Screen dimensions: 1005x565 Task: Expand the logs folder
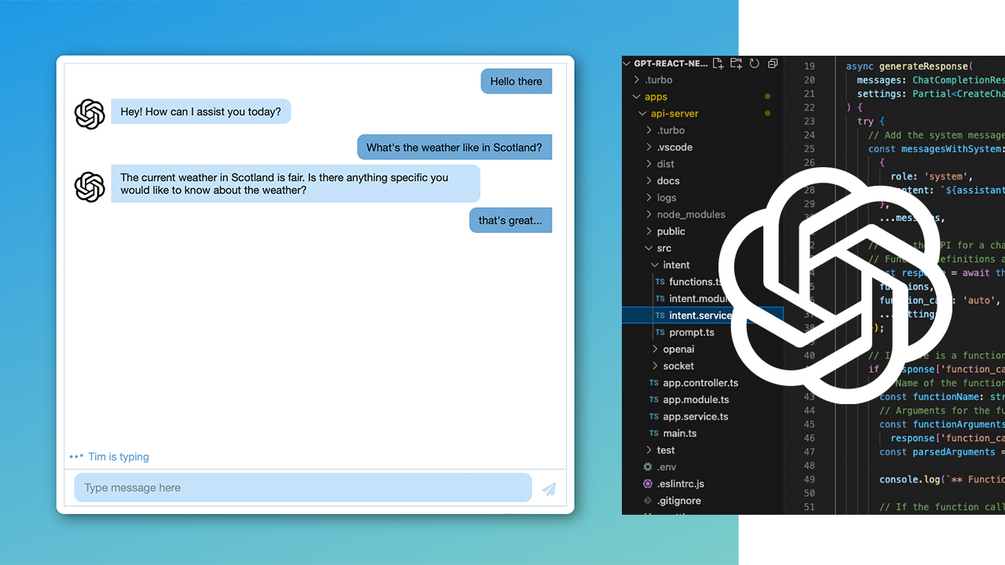(x=649, y=197)
